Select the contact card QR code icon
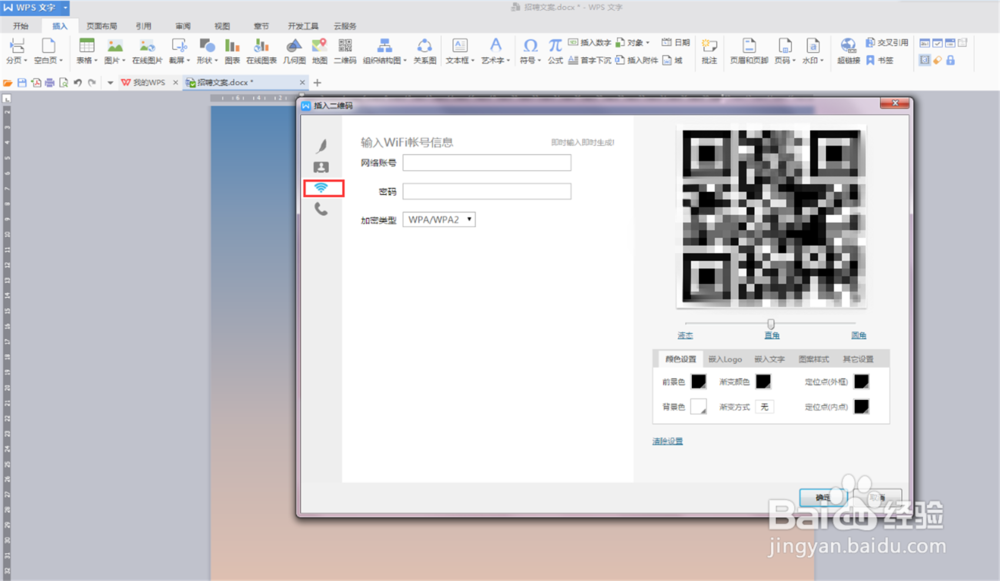The height and width of the screenshot is (581, 1000). point(321,167)
